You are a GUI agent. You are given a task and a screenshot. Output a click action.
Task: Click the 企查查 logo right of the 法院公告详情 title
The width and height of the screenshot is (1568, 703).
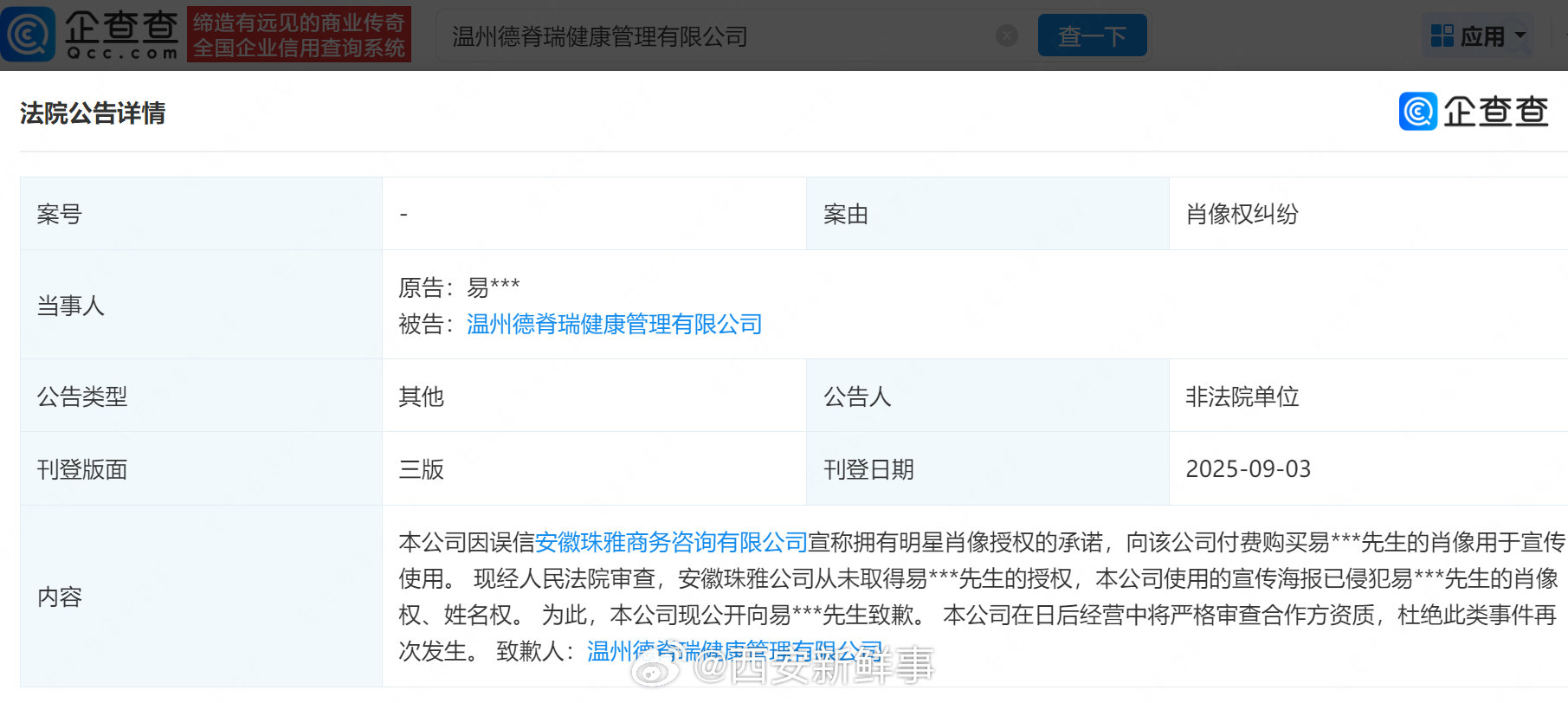pyautogui.click(x=1474, y=112)
